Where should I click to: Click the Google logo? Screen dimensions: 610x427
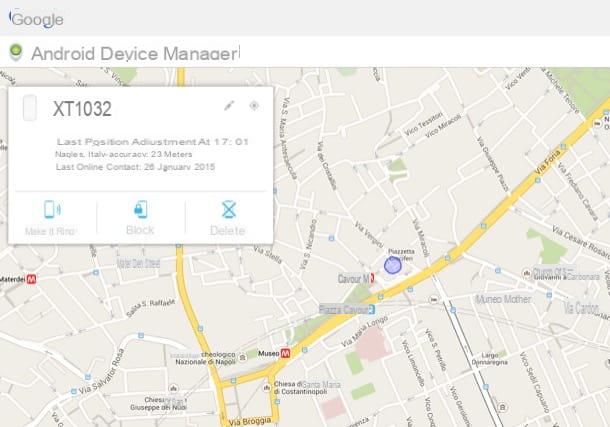pos(37,19)
